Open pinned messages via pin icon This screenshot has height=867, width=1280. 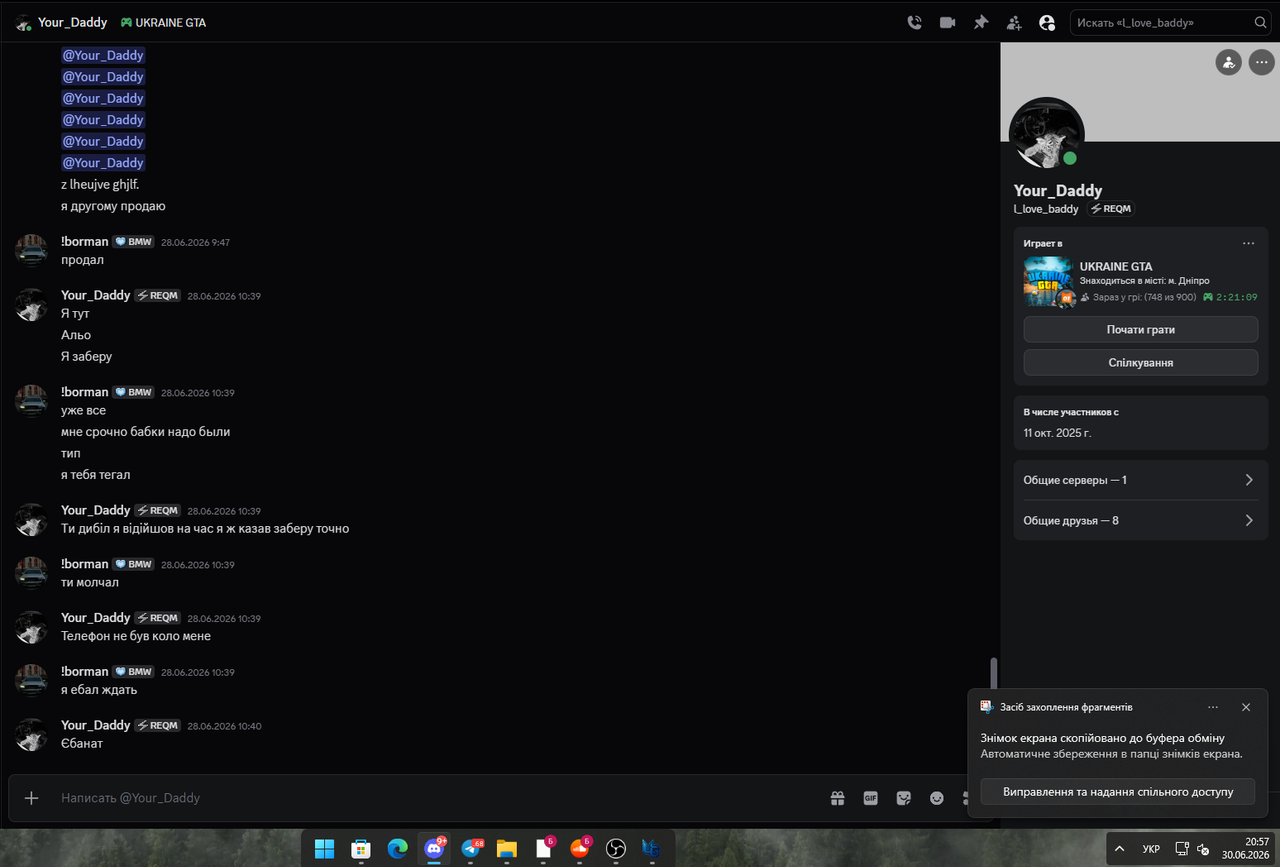(981, 22)
